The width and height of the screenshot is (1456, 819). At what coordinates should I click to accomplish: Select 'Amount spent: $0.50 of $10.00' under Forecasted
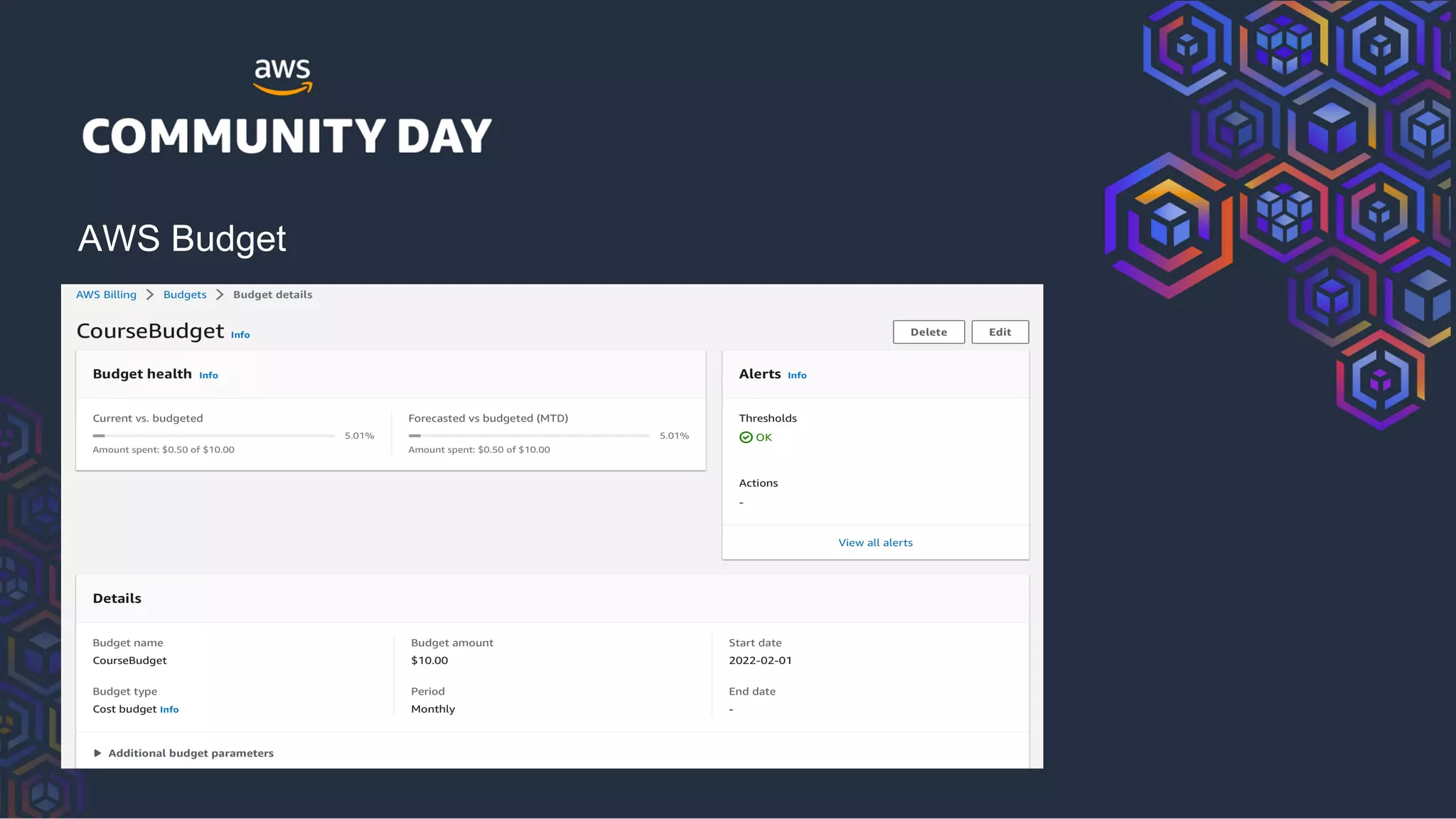coord(479,450)
